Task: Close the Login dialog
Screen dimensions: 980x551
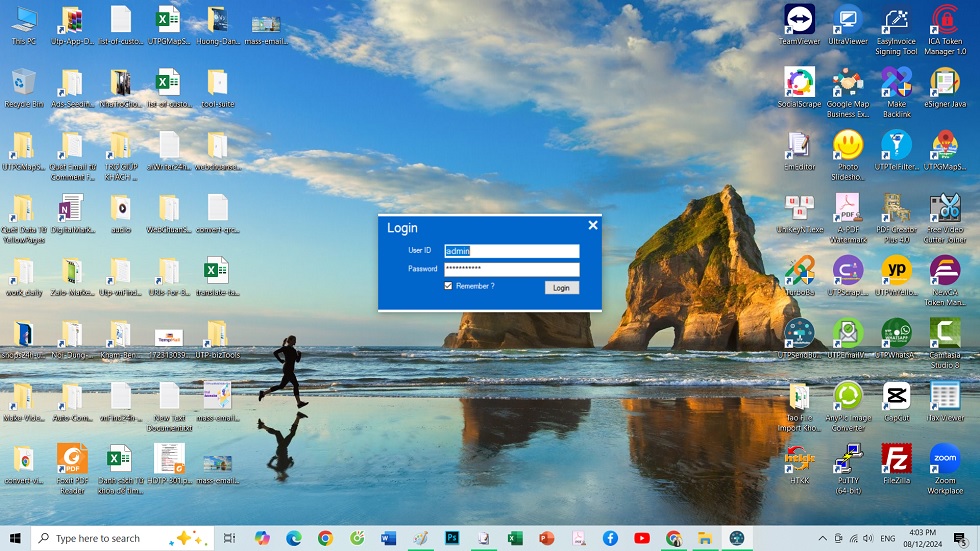Action: [593, 226]
